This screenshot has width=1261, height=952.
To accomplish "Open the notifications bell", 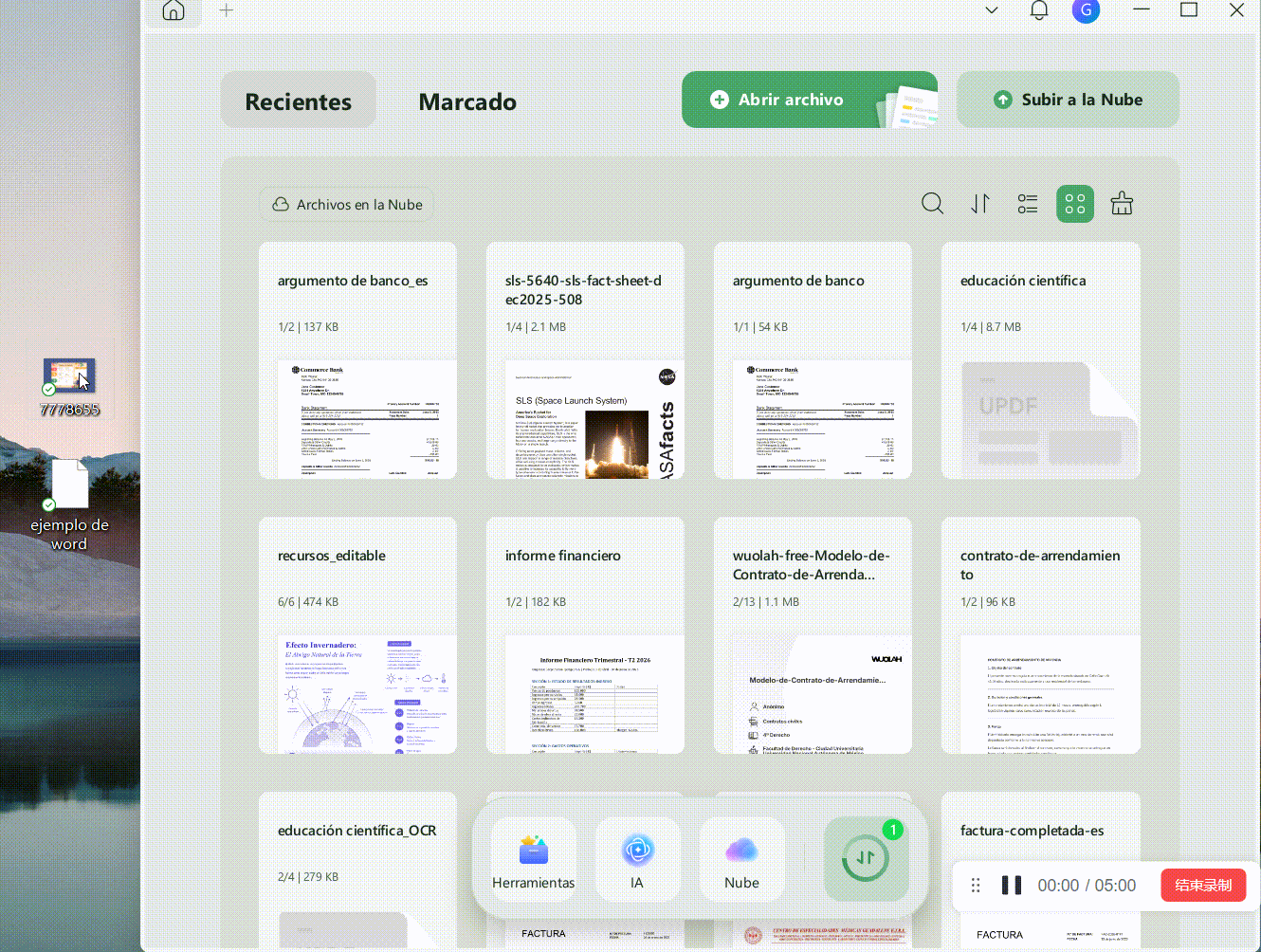I will 1039,10.
